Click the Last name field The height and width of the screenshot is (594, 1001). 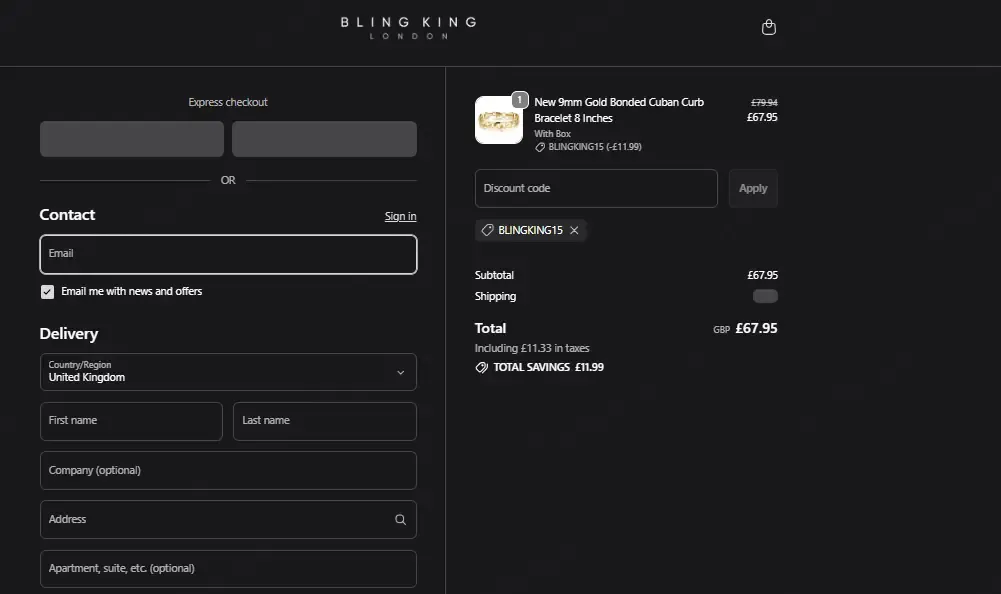point(325,421)
